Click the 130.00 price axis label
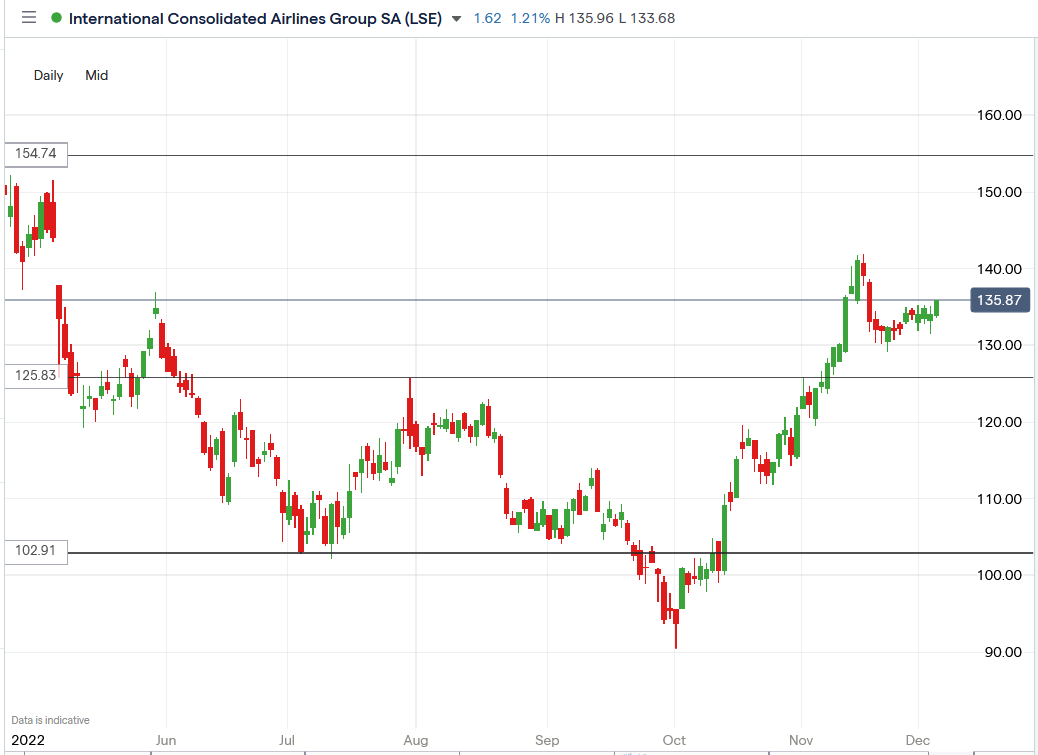Image resolution: width=1038 pixels, height=755 pixels. tap(999, 345)
